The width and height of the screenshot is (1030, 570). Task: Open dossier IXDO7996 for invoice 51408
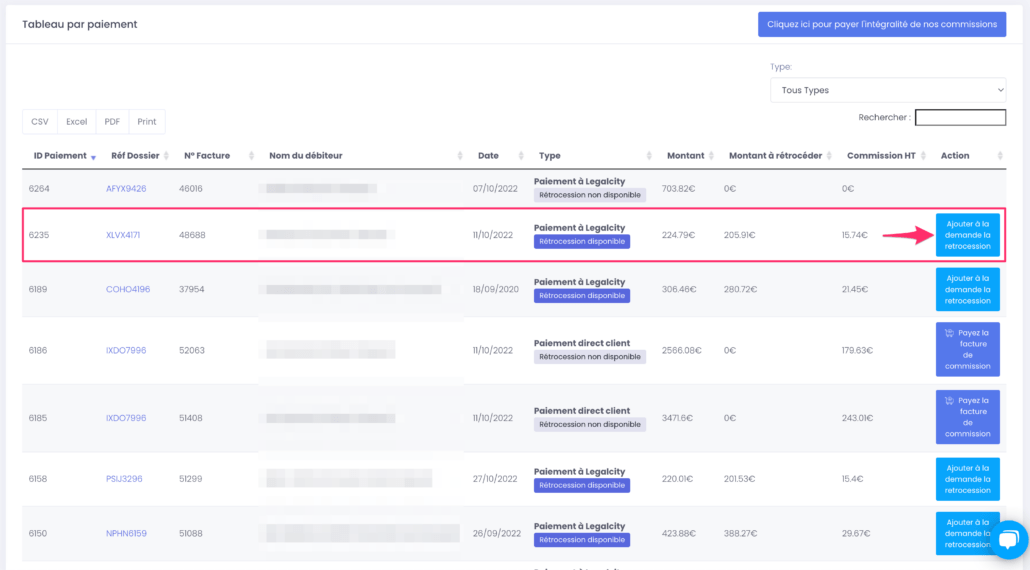[x=126, y=418]
